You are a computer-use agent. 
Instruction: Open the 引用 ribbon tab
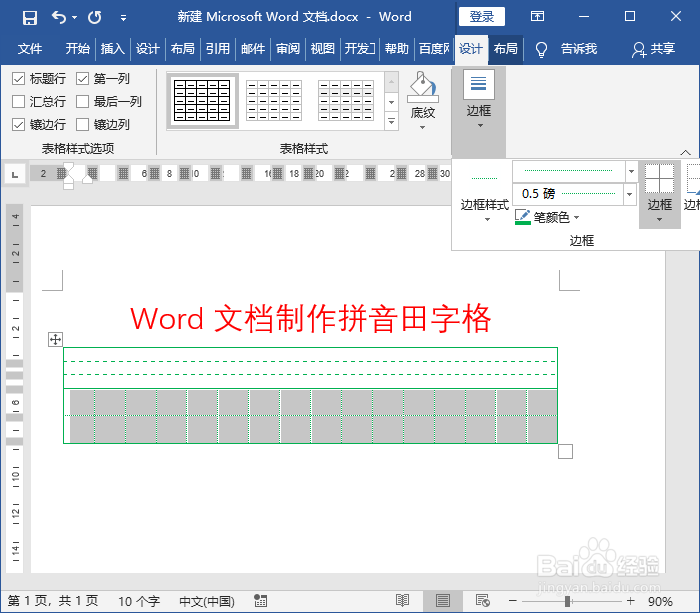[x=217, y=48]
